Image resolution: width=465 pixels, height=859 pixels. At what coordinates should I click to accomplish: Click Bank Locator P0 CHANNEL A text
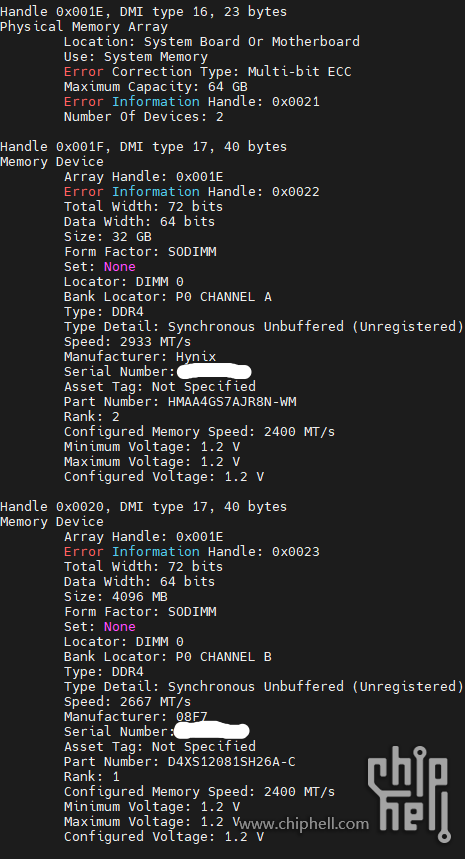click(168, 297)
